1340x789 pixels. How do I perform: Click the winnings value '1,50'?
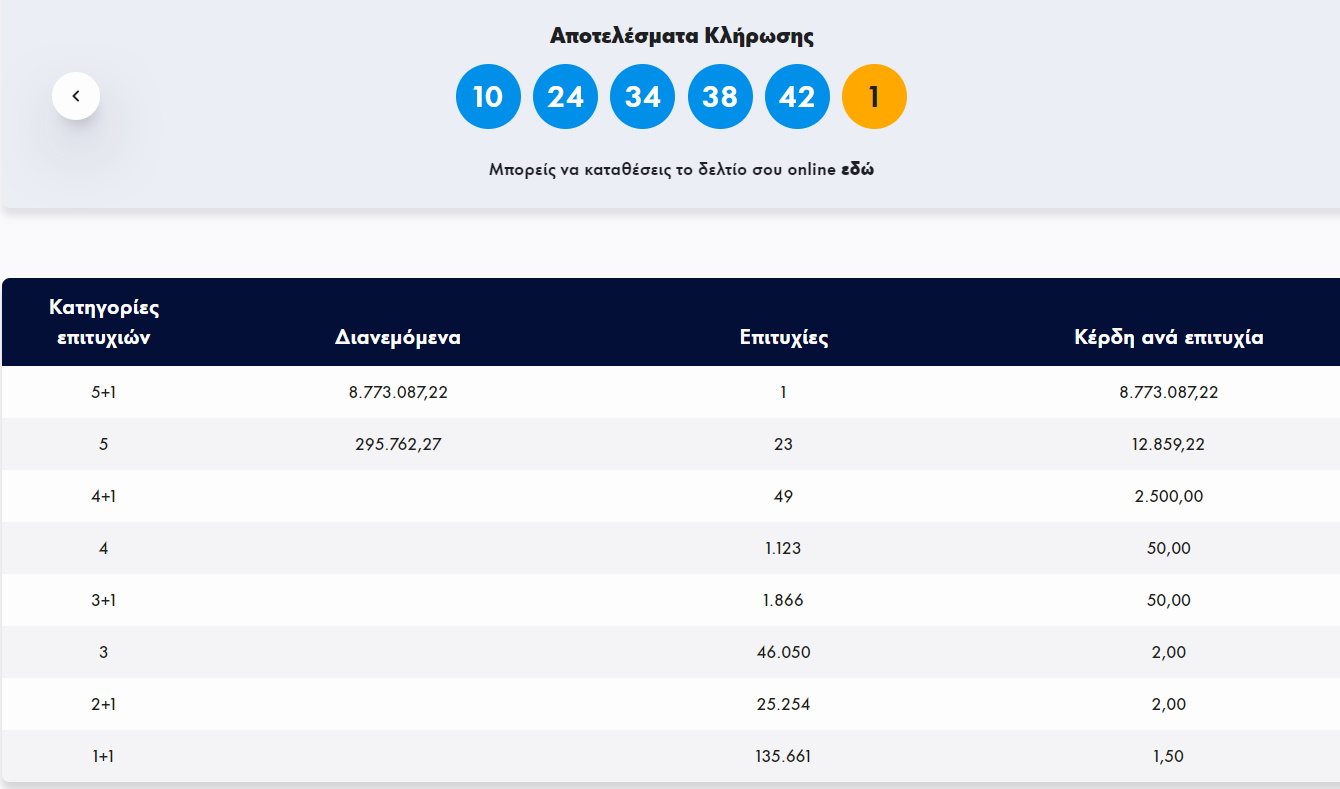click(x=1168, y=757)
